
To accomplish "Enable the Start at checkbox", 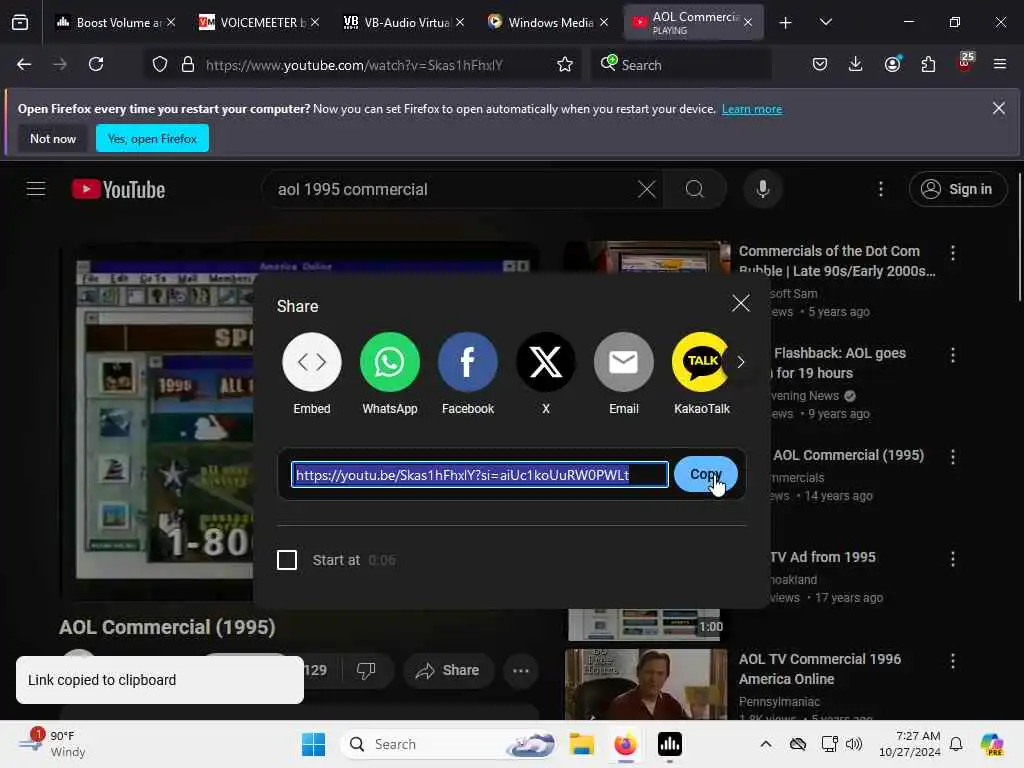I will click(x=287, y=560).
